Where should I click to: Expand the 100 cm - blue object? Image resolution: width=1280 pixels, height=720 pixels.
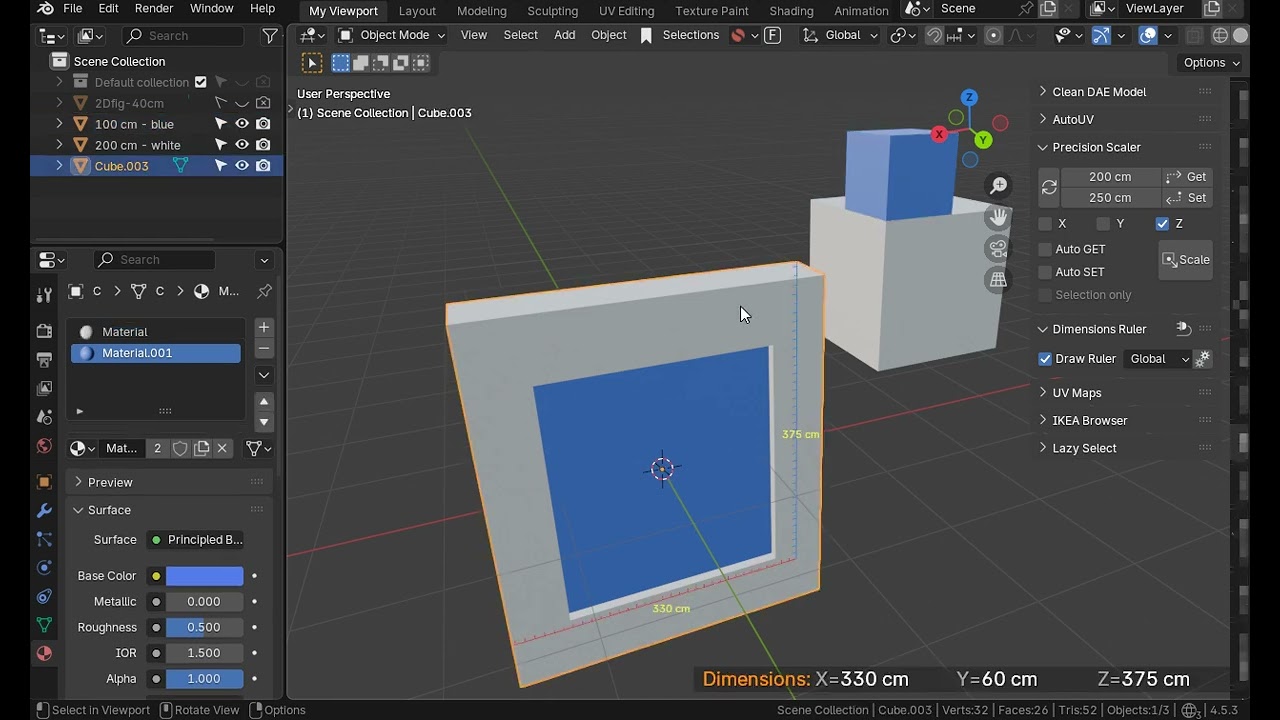pos(59,124)
